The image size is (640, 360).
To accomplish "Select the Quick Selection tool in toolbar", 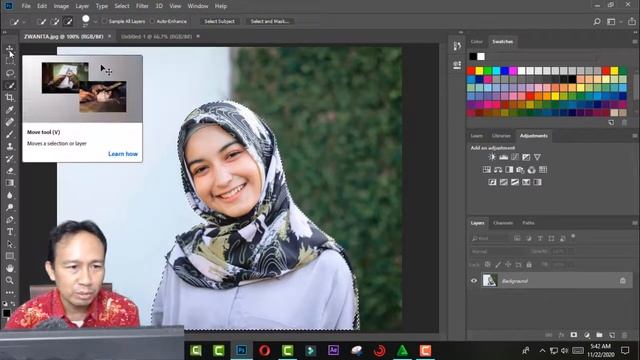I will coord(10,86).
